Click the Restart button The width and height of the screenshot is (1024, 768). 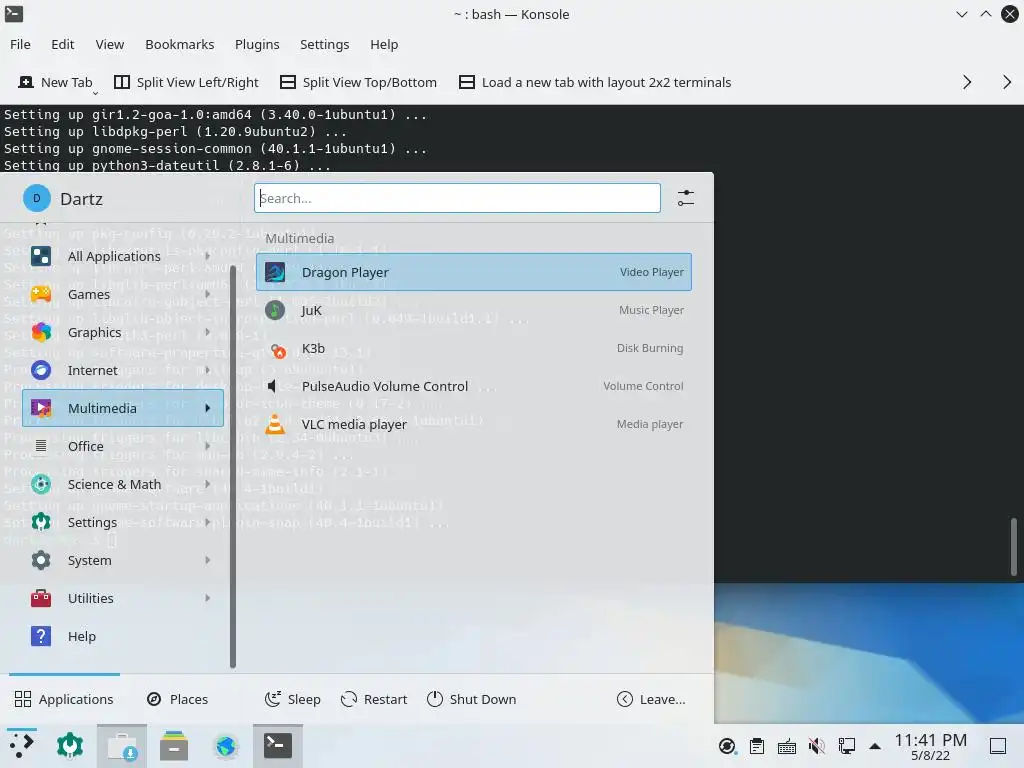(x=374, y=699)
